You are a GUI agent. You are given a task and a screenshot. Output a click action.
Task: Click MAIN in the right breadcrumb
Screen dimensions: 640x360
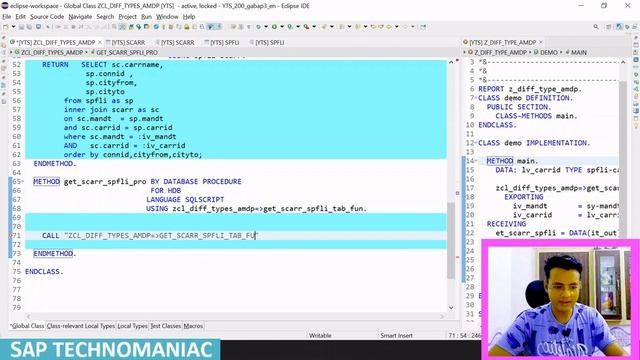(578, 53)
